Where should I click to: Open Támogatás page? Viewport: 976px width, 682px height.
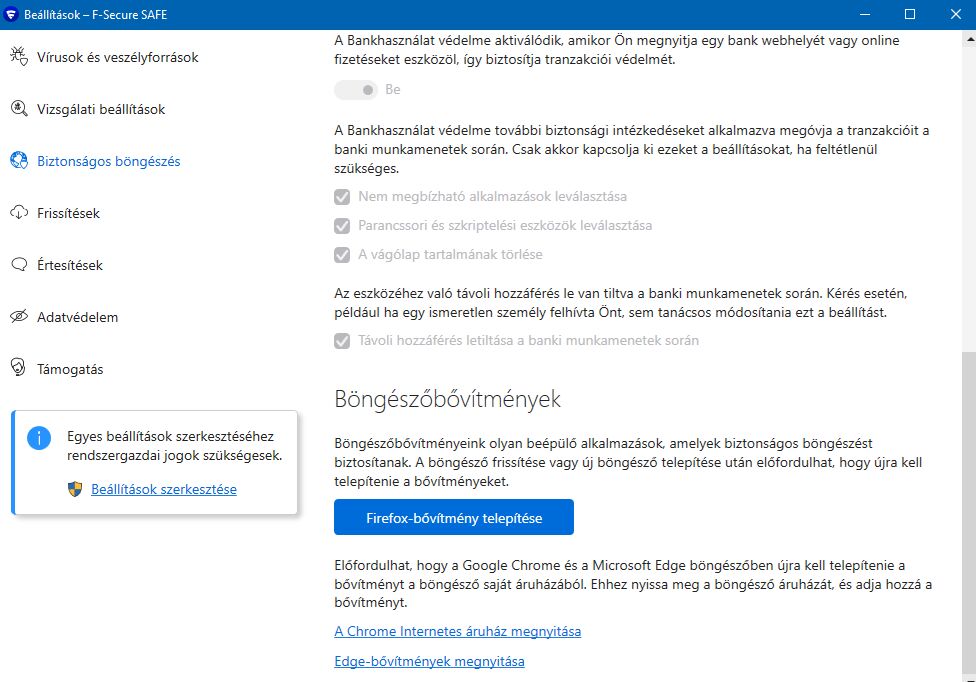coord(70,369)
